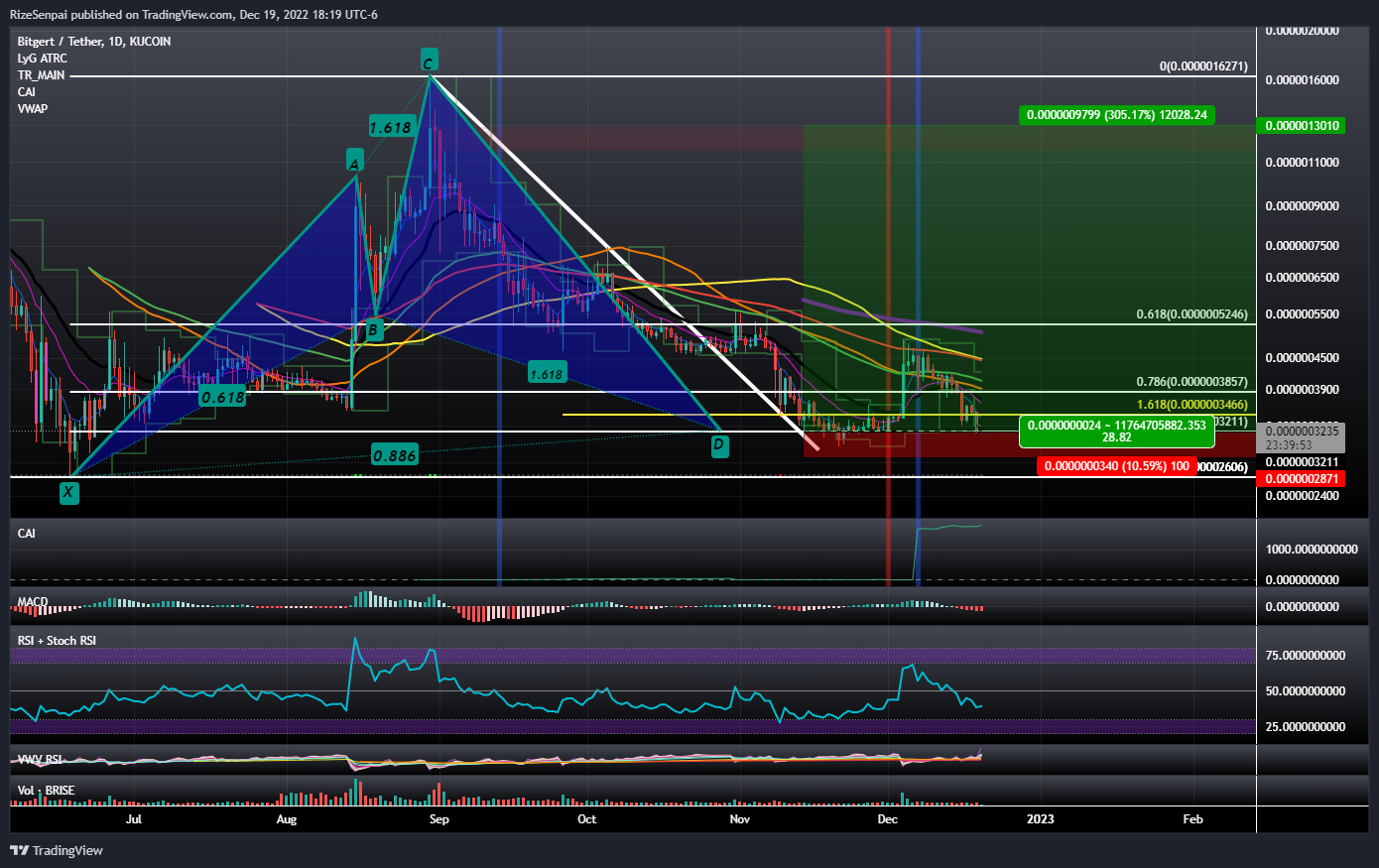Click the 0(0.0000016271) fib level label

pos(1203,66)
